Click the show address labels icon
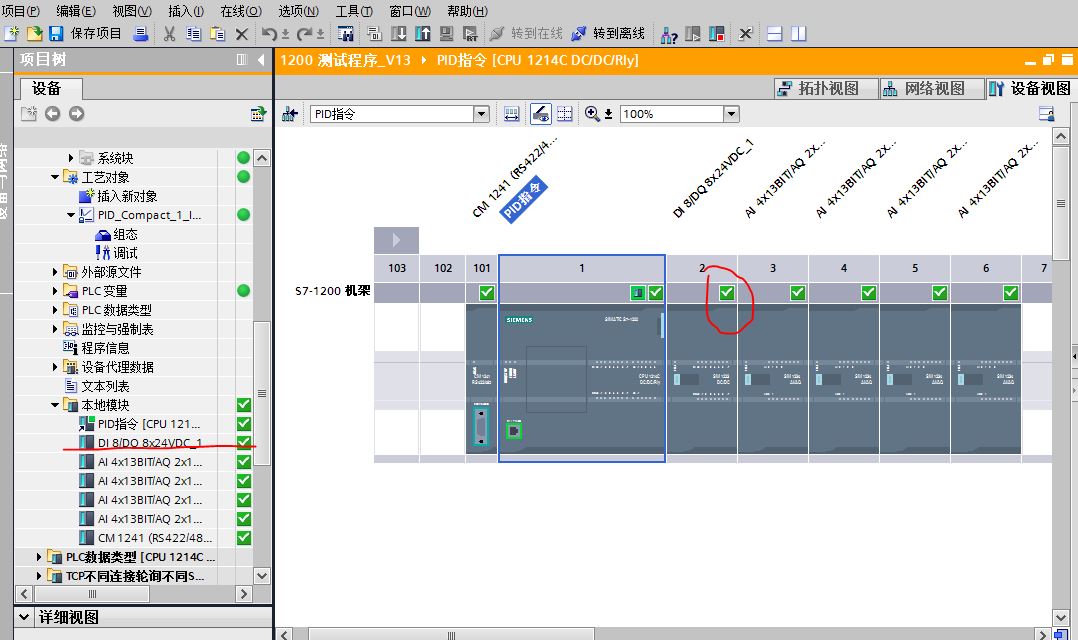 pos(512,114)
